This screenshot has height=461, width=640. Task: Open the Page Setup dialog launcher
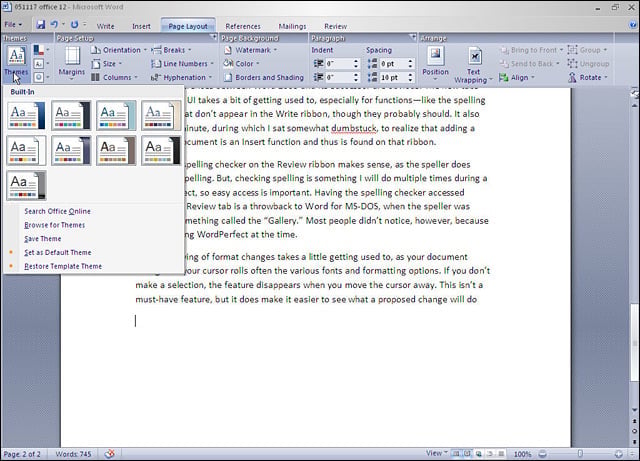click(x=213, y=37)
